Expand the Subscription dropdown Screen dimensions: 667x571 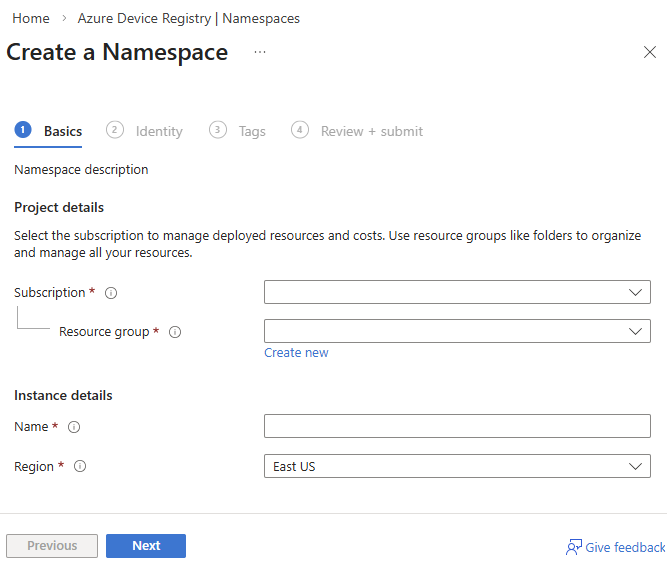click(457, 292)
